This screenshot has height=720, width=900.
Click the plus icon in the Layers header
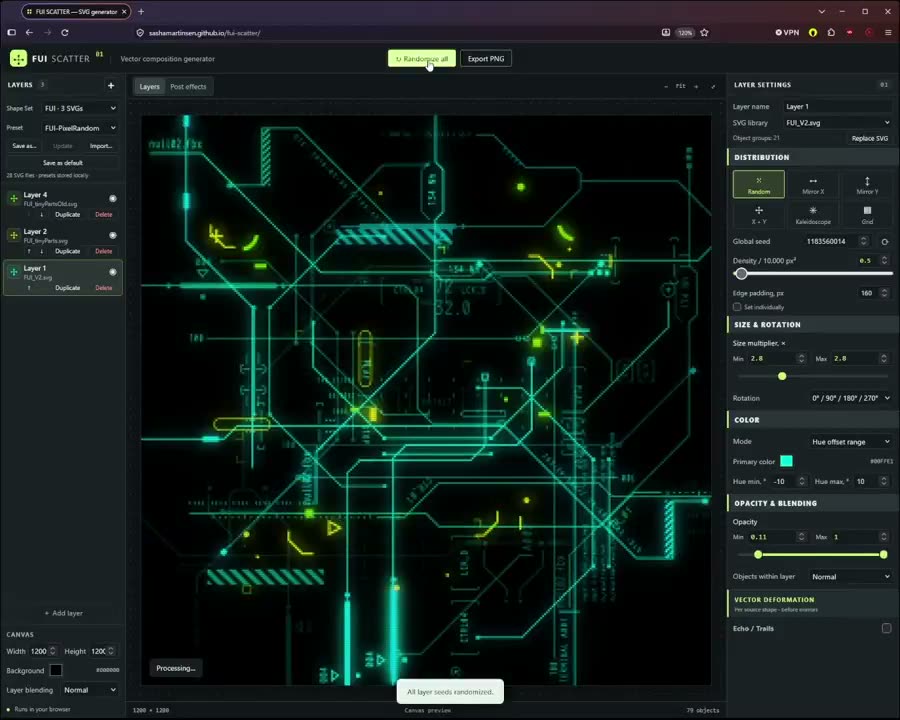pos(111,85)
